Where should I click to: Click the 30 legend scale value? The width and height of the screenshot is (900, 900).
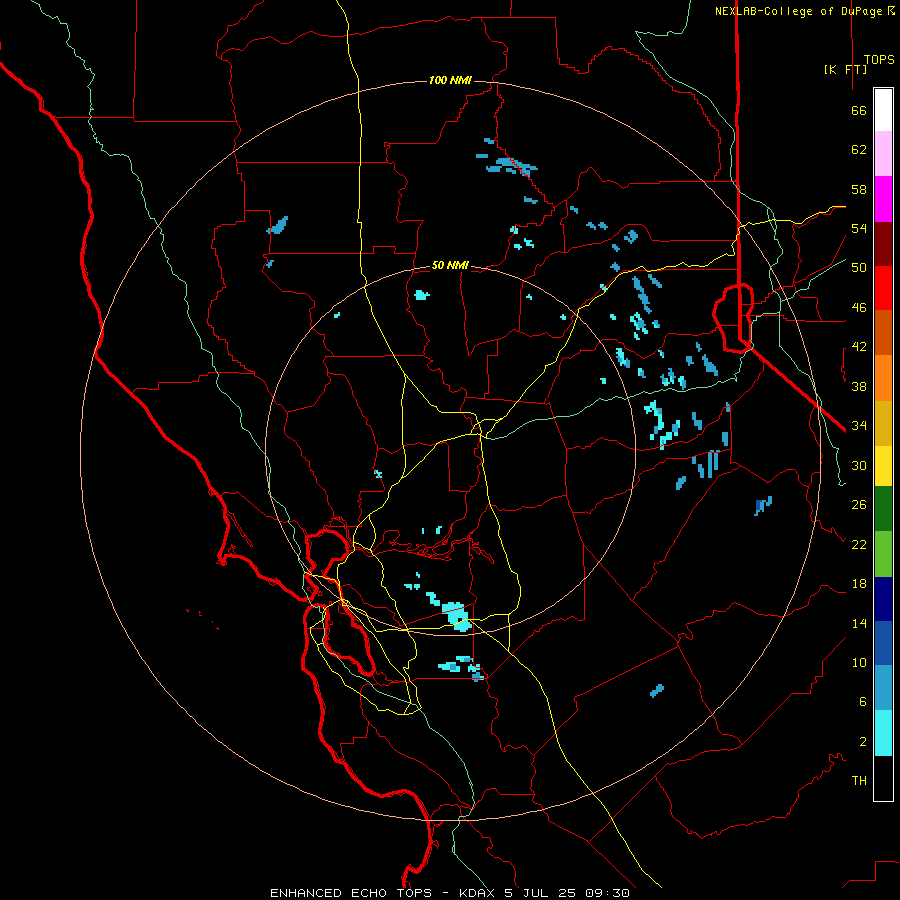coord(859,465)
